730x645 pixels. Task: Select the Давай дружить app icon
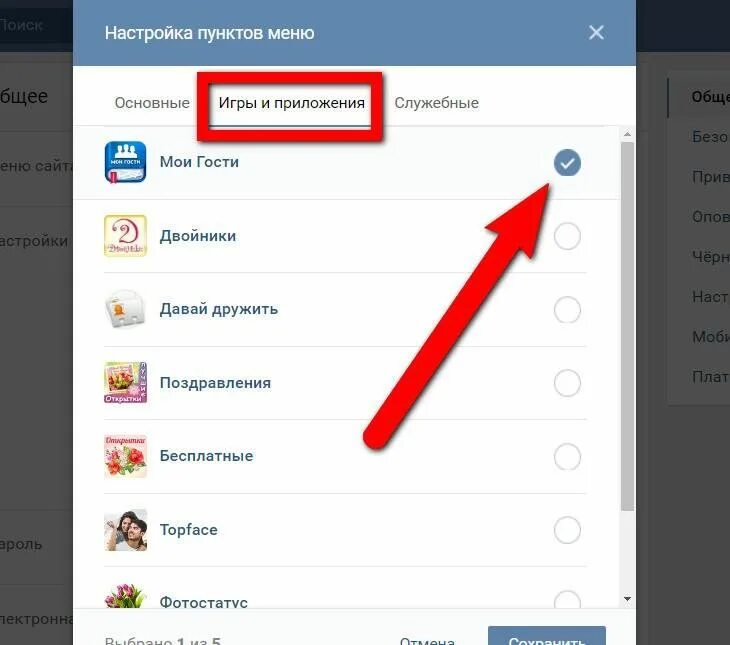125,309
